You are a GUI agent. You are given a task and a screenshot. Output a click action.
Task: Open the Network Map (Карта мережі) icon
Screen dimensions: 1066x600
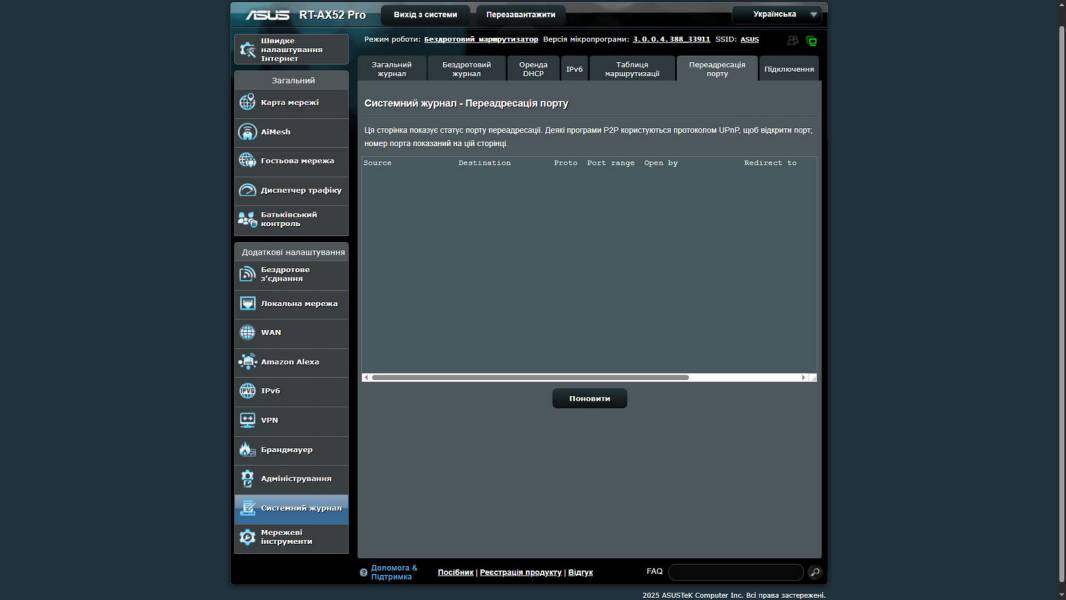tap(247, 103)
